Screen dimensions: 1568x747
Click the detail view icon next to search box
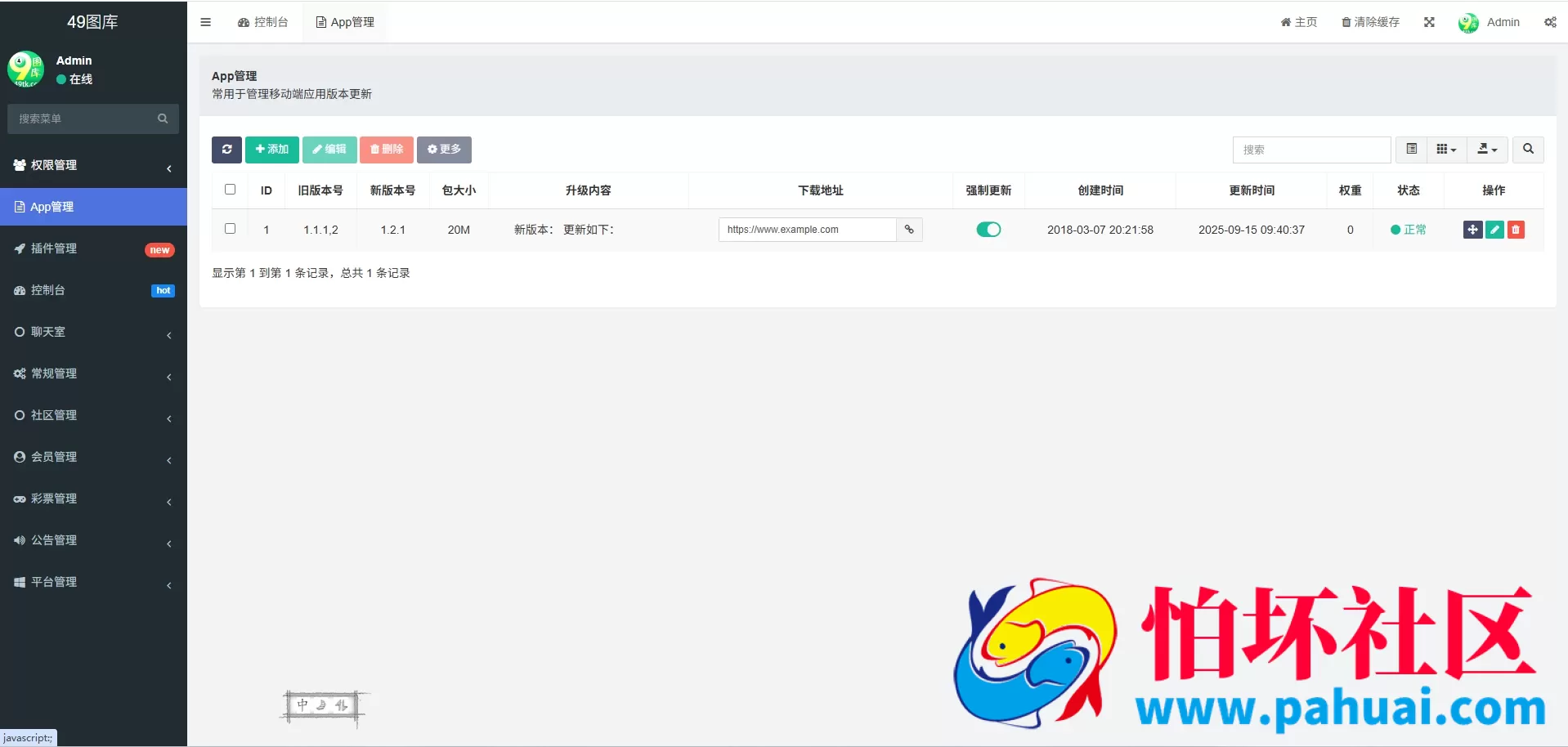tap(1411, 150)
